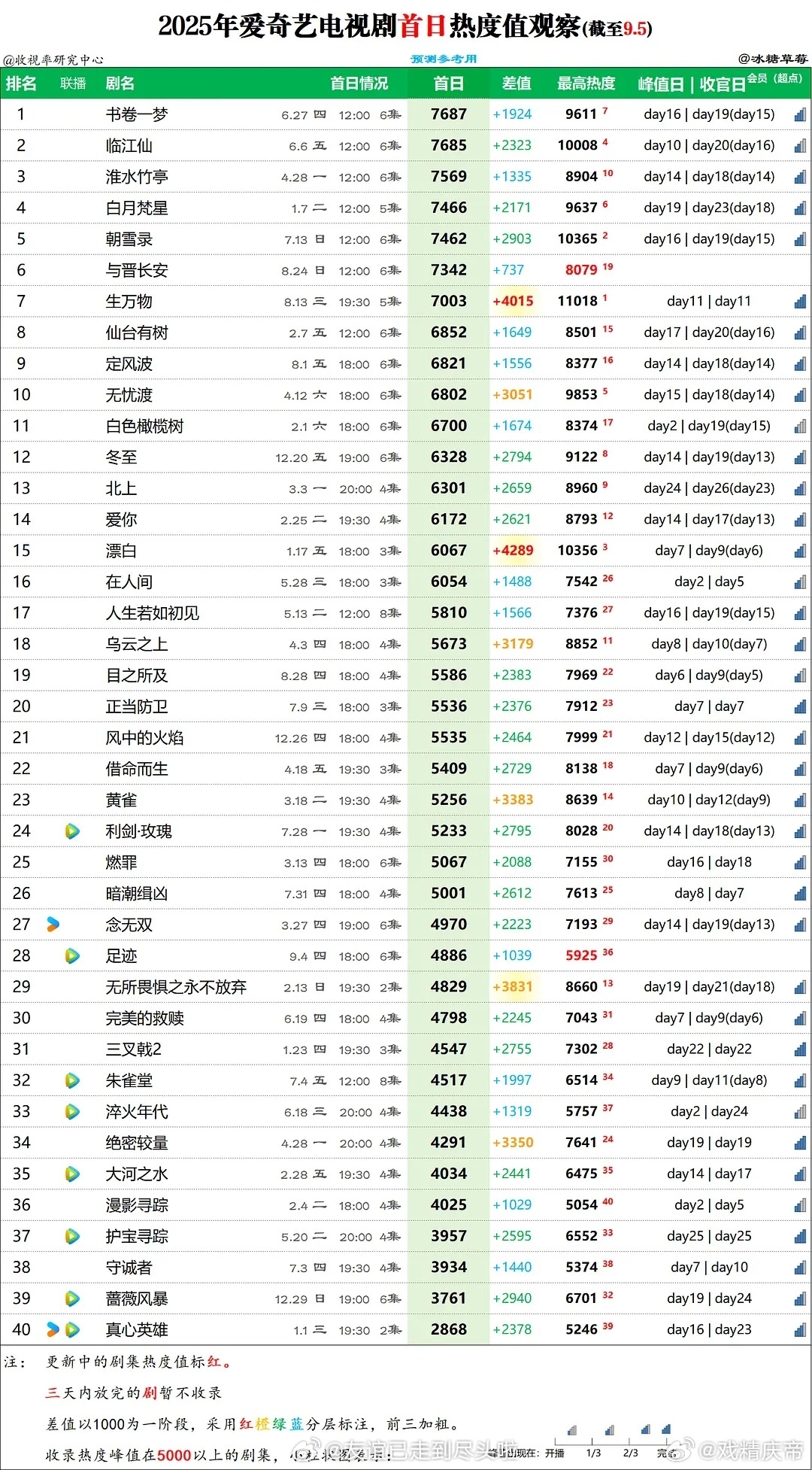Click peak heat 10365 for 朝雪录

pos(577,238)
